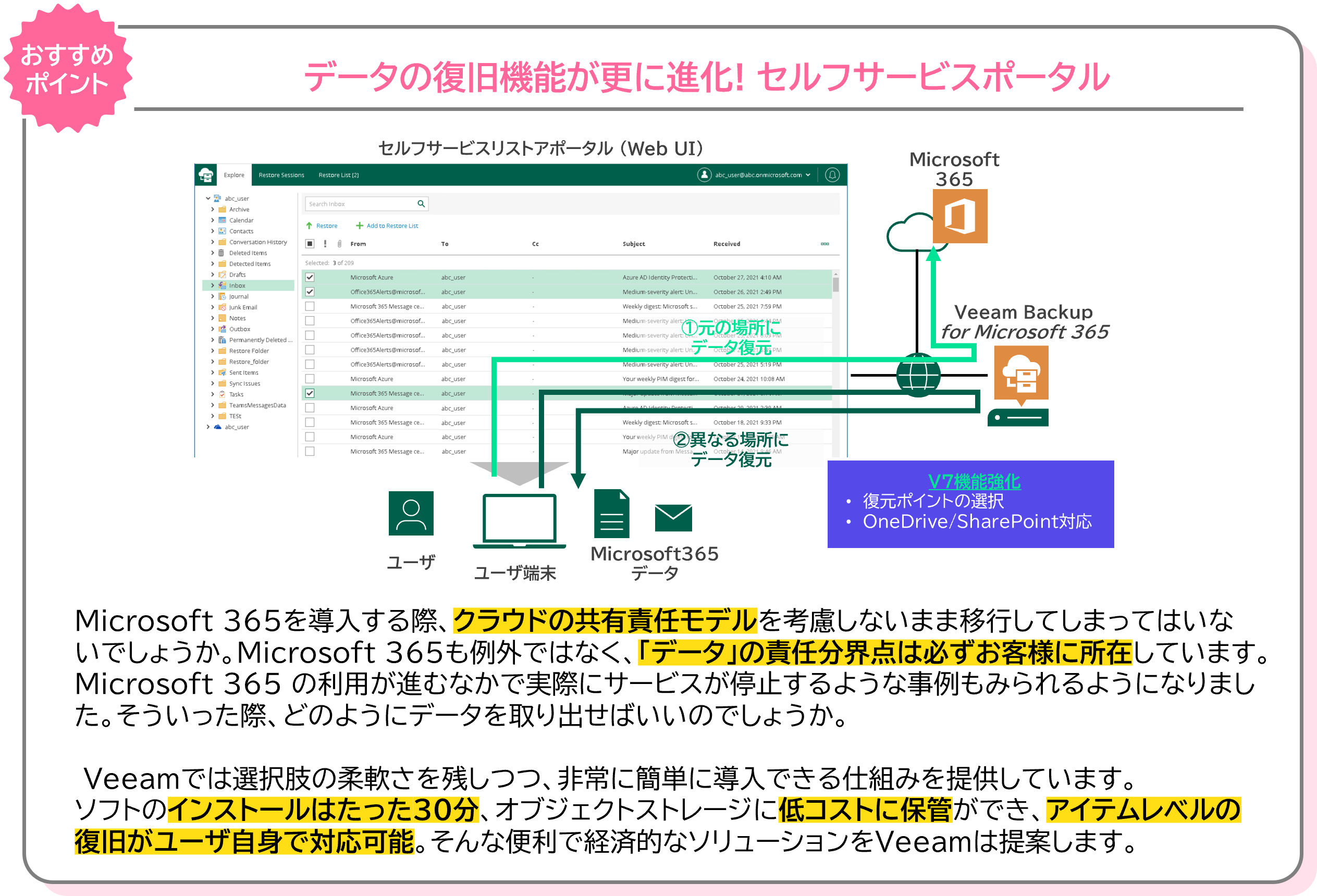Image resolution: width=1317 pixels, height=896 pixels.
Task: Click the Junk Email folder icon
Action: [222, 307]
